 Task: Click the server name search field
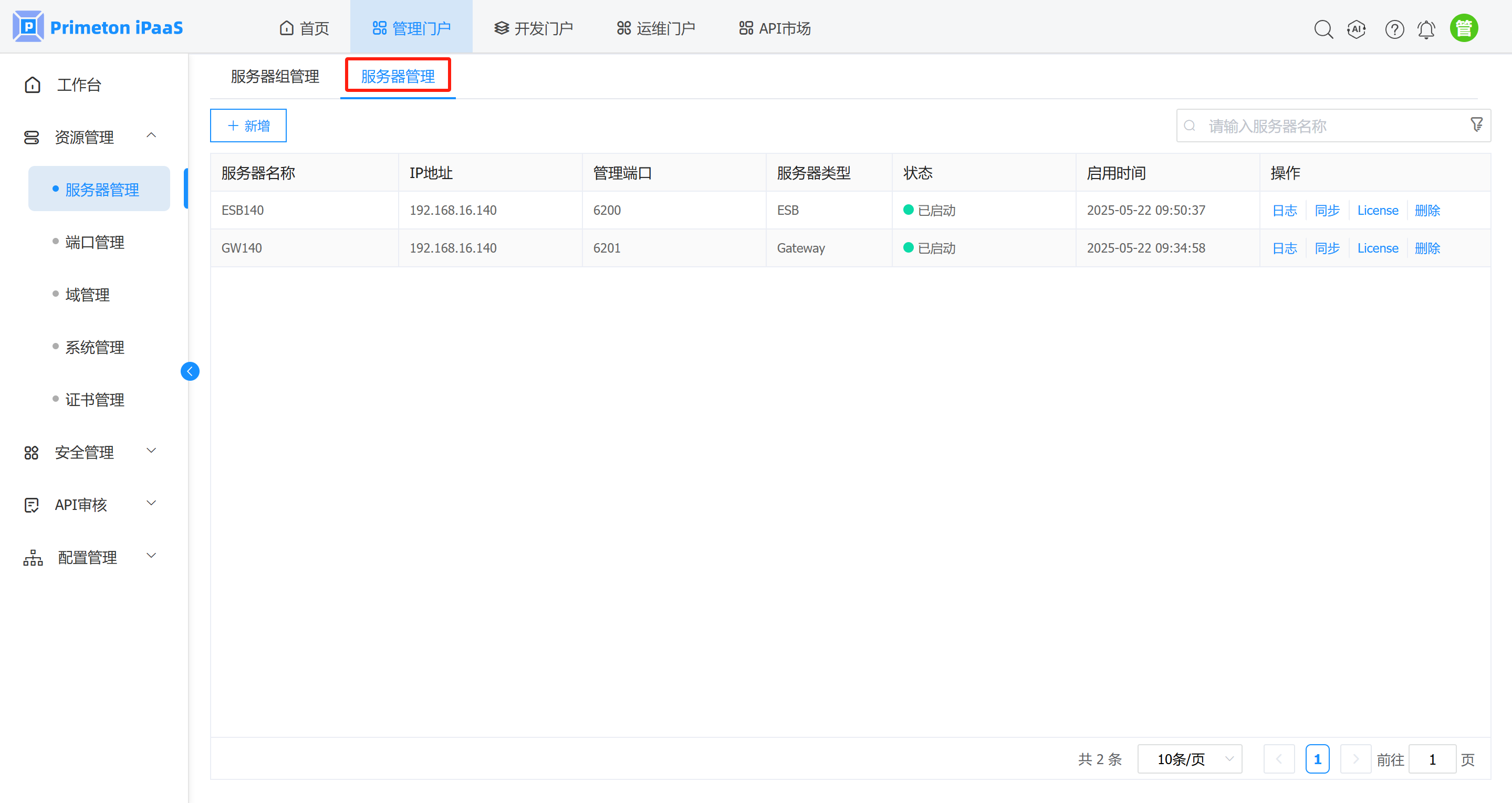1291,125
